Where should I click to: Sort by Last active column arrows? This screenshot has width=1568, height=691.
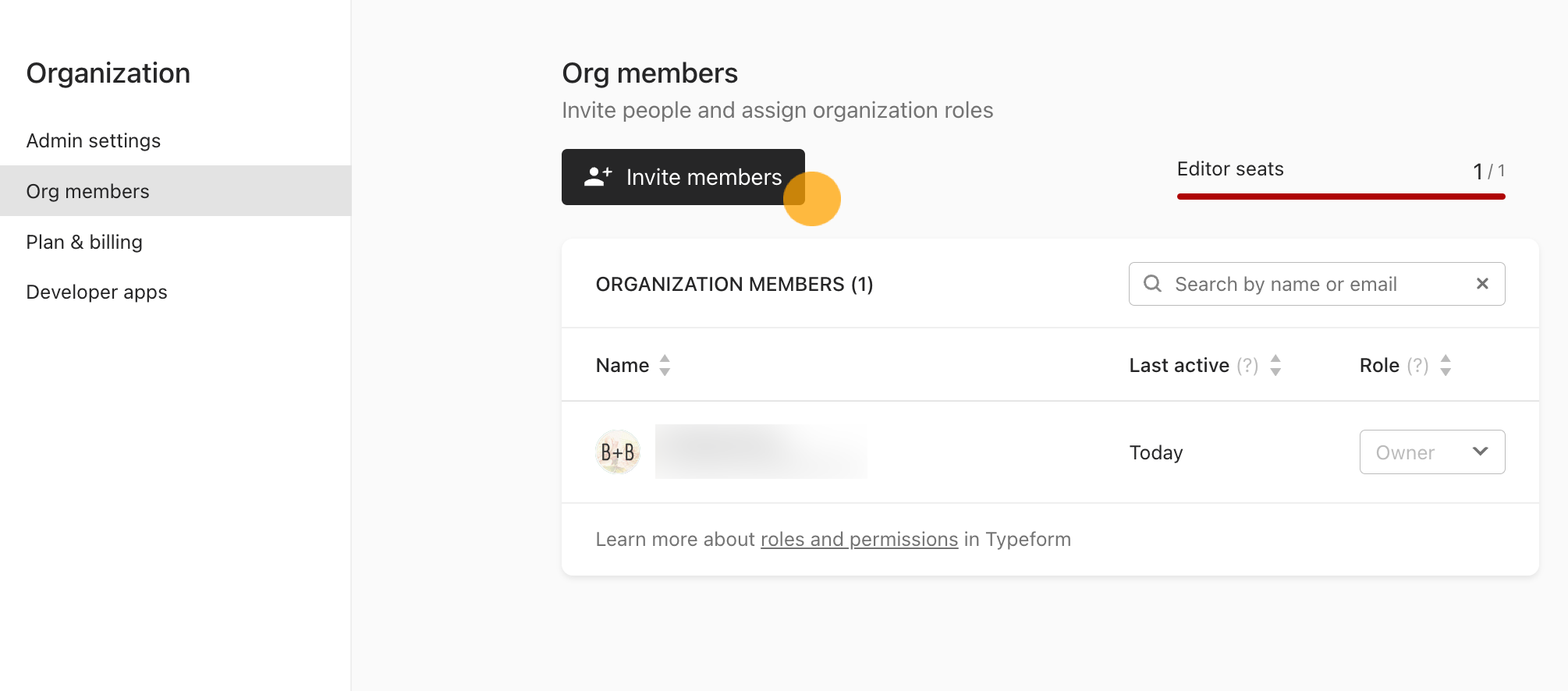click(x=1275, y=365)
